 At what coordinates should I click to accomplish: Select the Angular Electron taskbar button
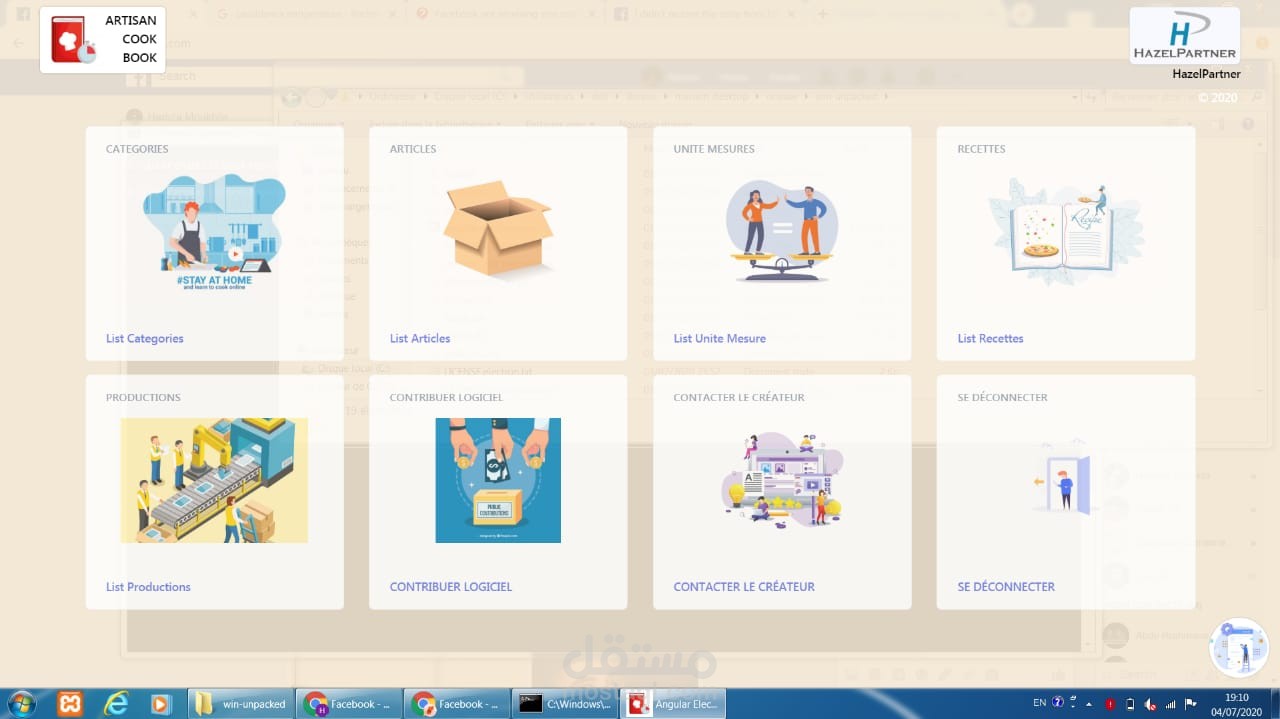[673, 704]
